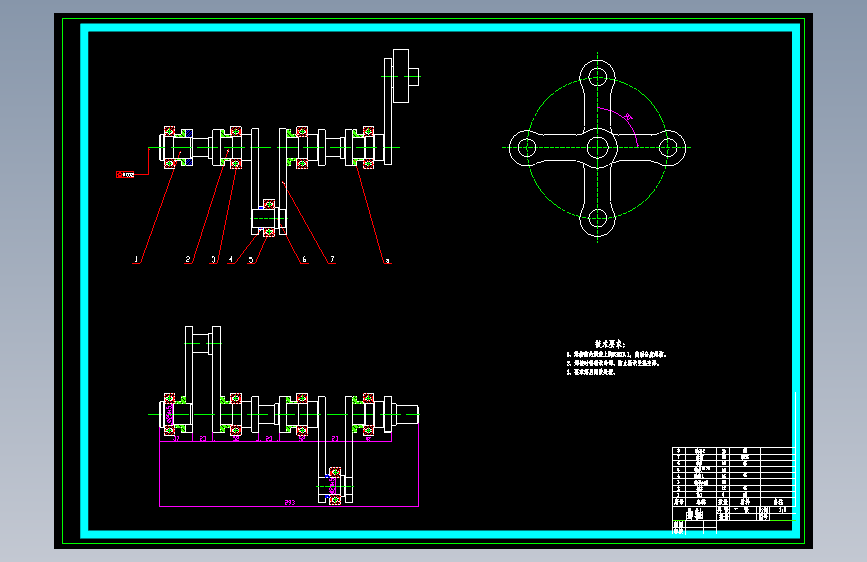Click the drawing name cell in title block
Screen dimensions: 867x562
(694, 513)
